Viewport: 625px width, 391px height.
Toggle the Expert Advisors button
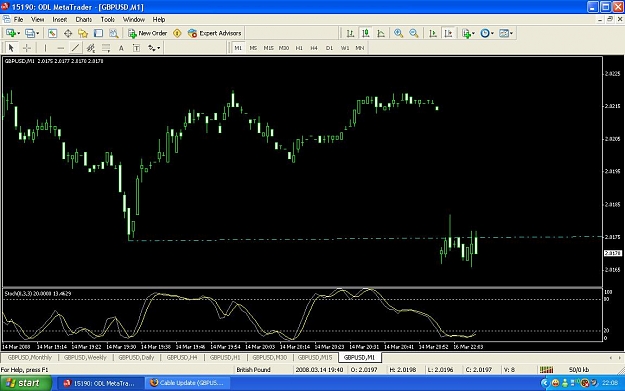pos(214,33)
